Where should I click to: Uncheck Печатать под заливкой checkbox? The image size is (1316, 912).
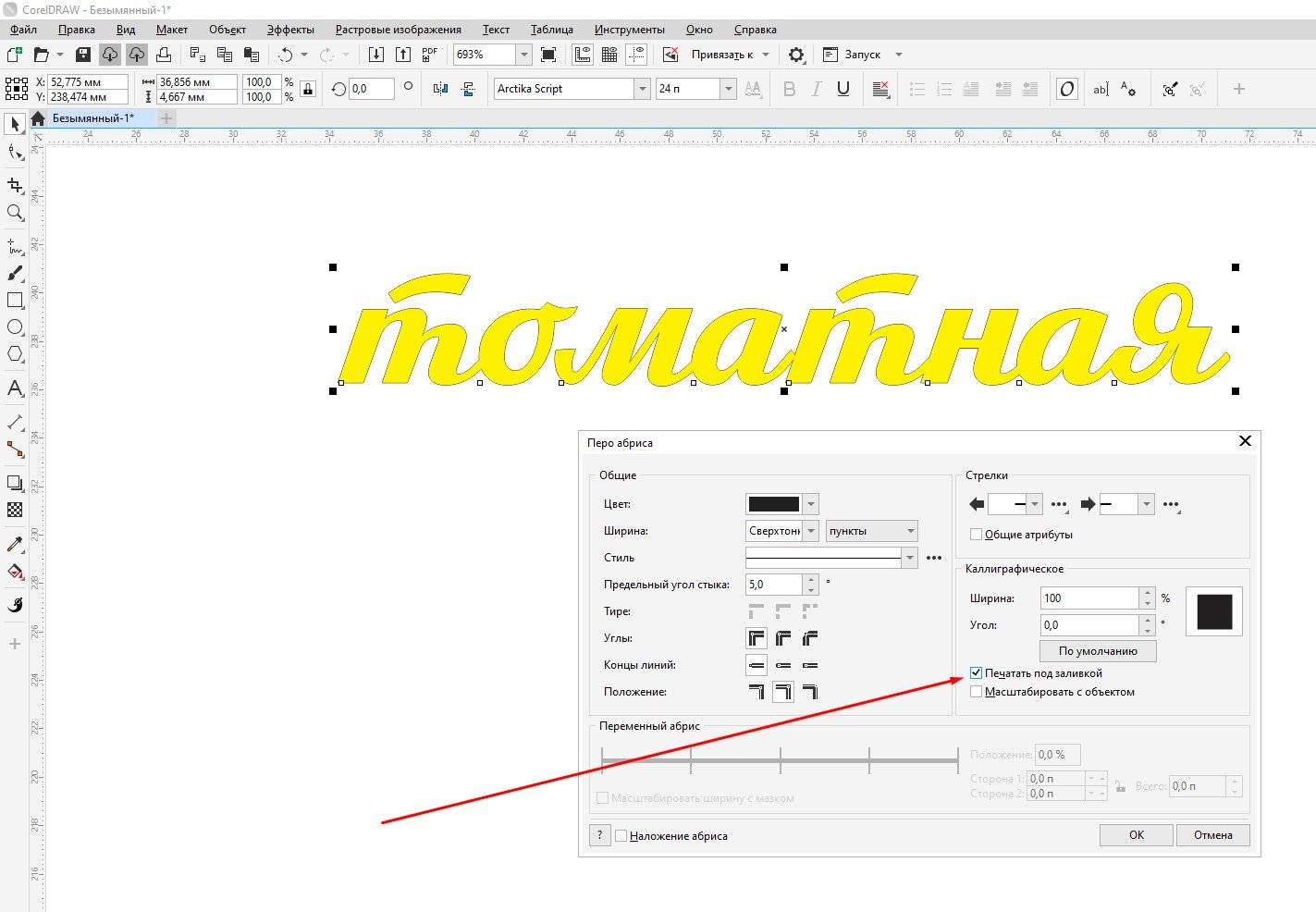976,673
